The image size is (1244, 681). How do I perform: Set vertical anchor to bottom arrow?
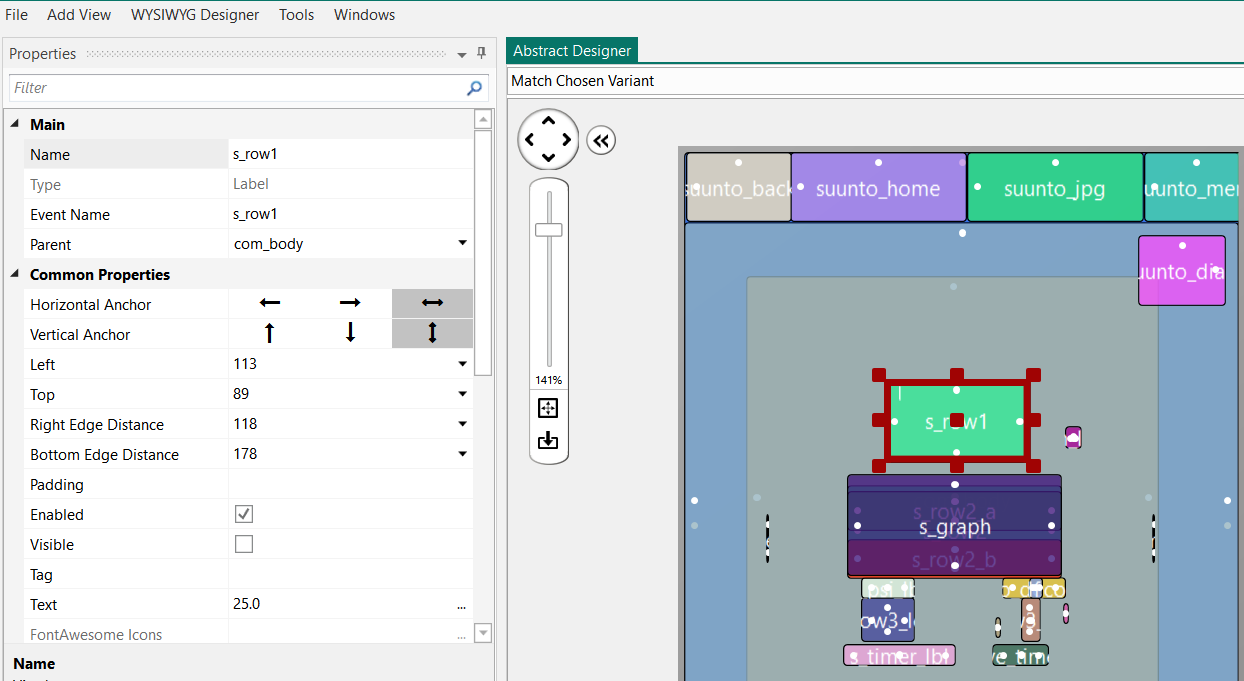tap(350, 333)
